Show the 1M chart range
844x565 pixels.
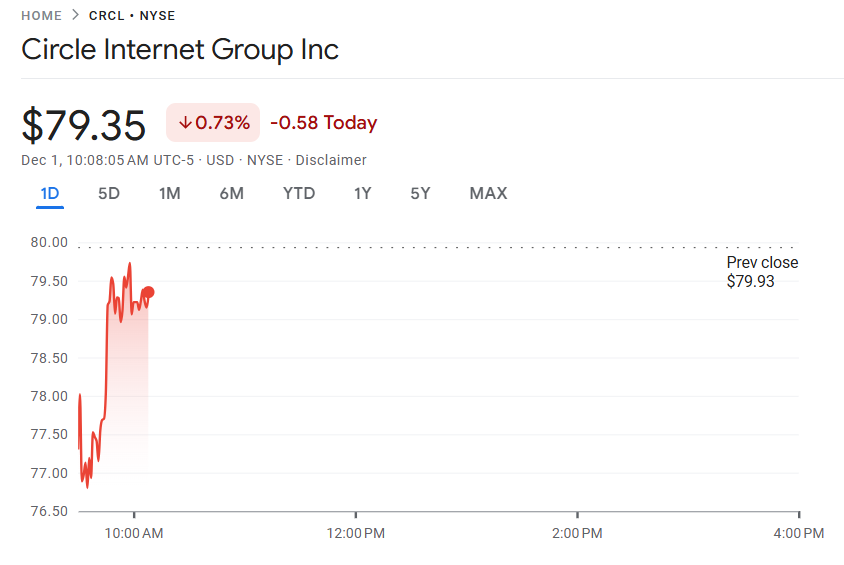(170, 193)
